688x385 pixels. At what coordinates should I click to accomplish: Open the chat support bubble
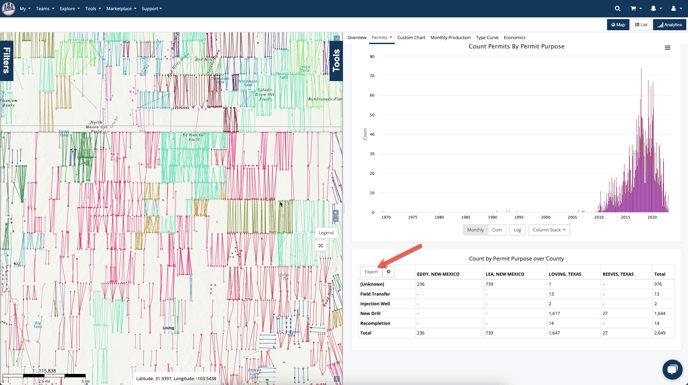point(672,369)
